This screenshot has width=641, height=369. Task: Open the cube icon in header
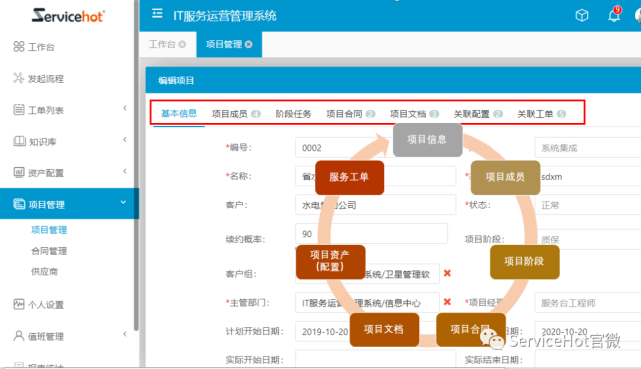tap(582, 16)
